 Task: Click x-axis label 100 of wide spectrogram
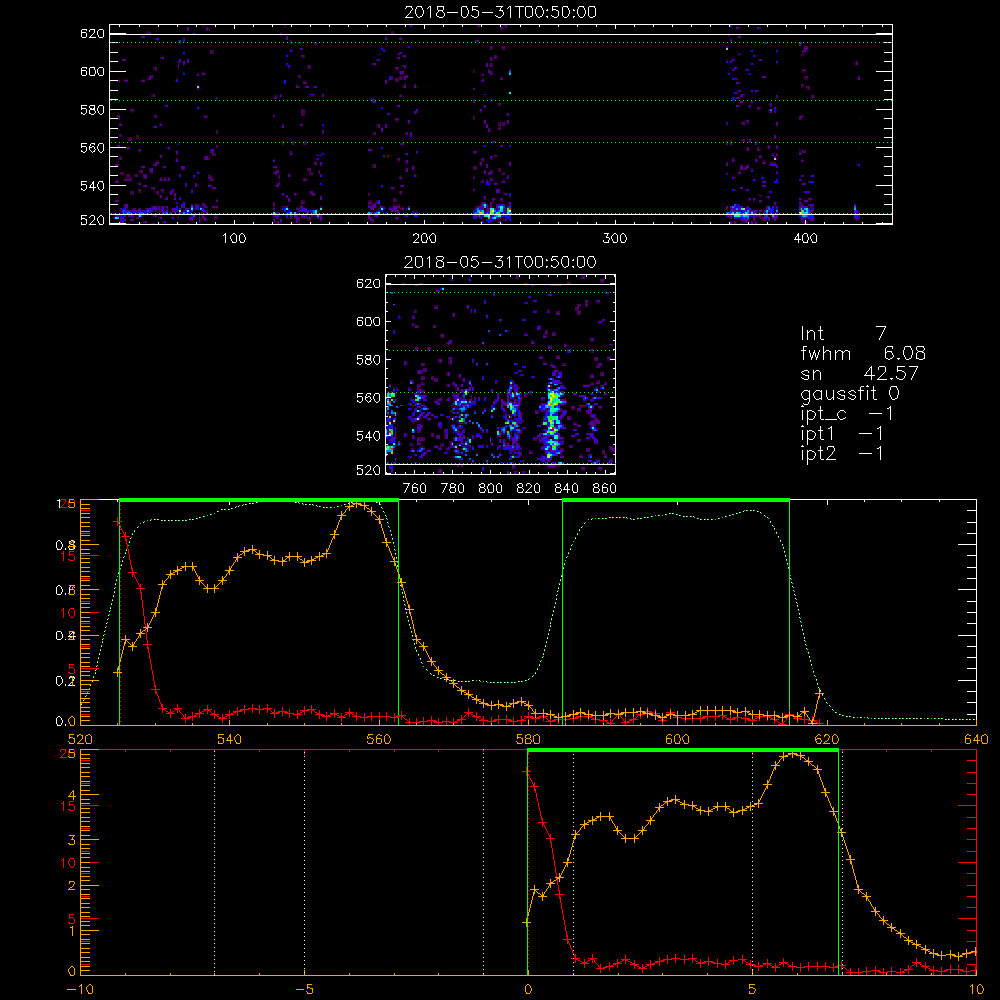(x=234, y=239)
